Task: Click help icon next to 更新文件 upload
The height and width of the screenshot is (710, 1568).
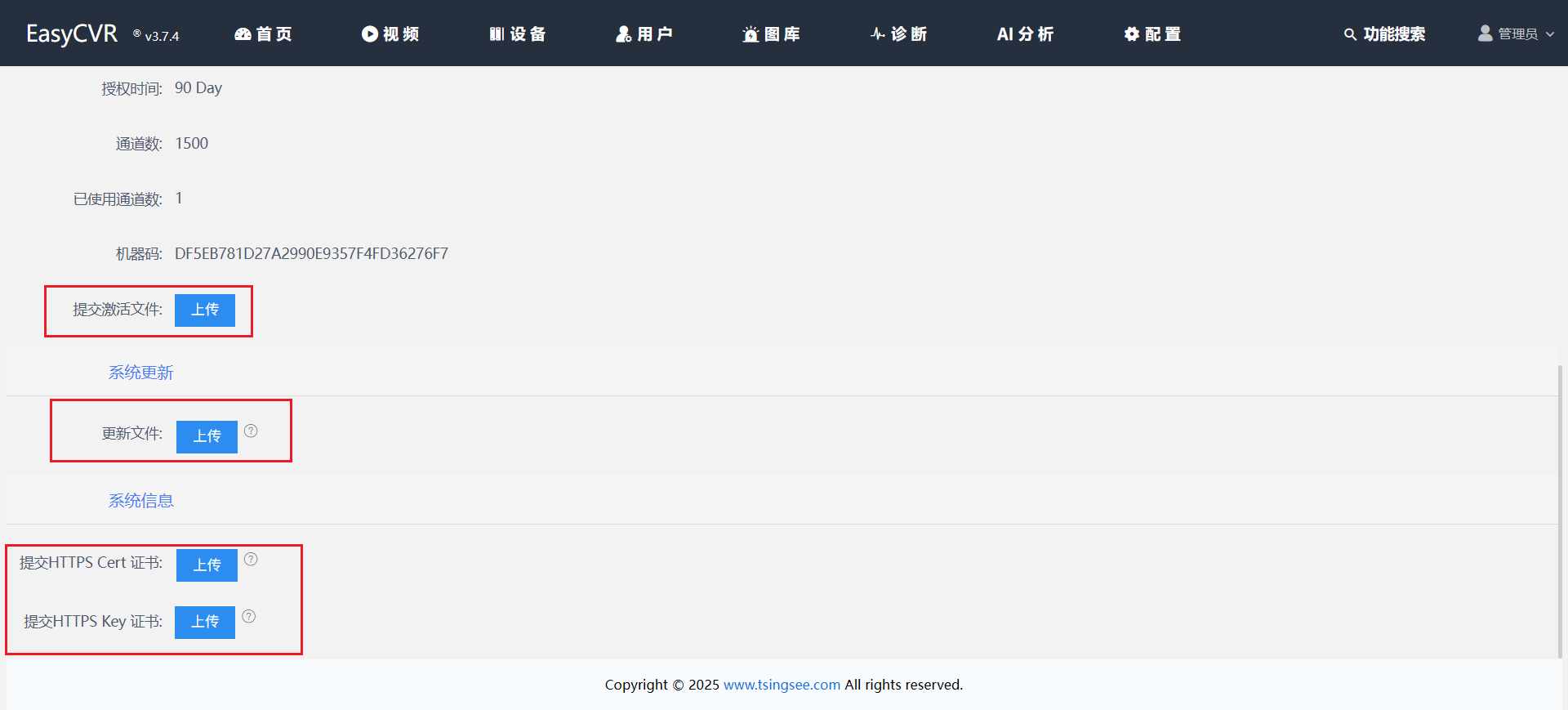Action: [251, 431]
